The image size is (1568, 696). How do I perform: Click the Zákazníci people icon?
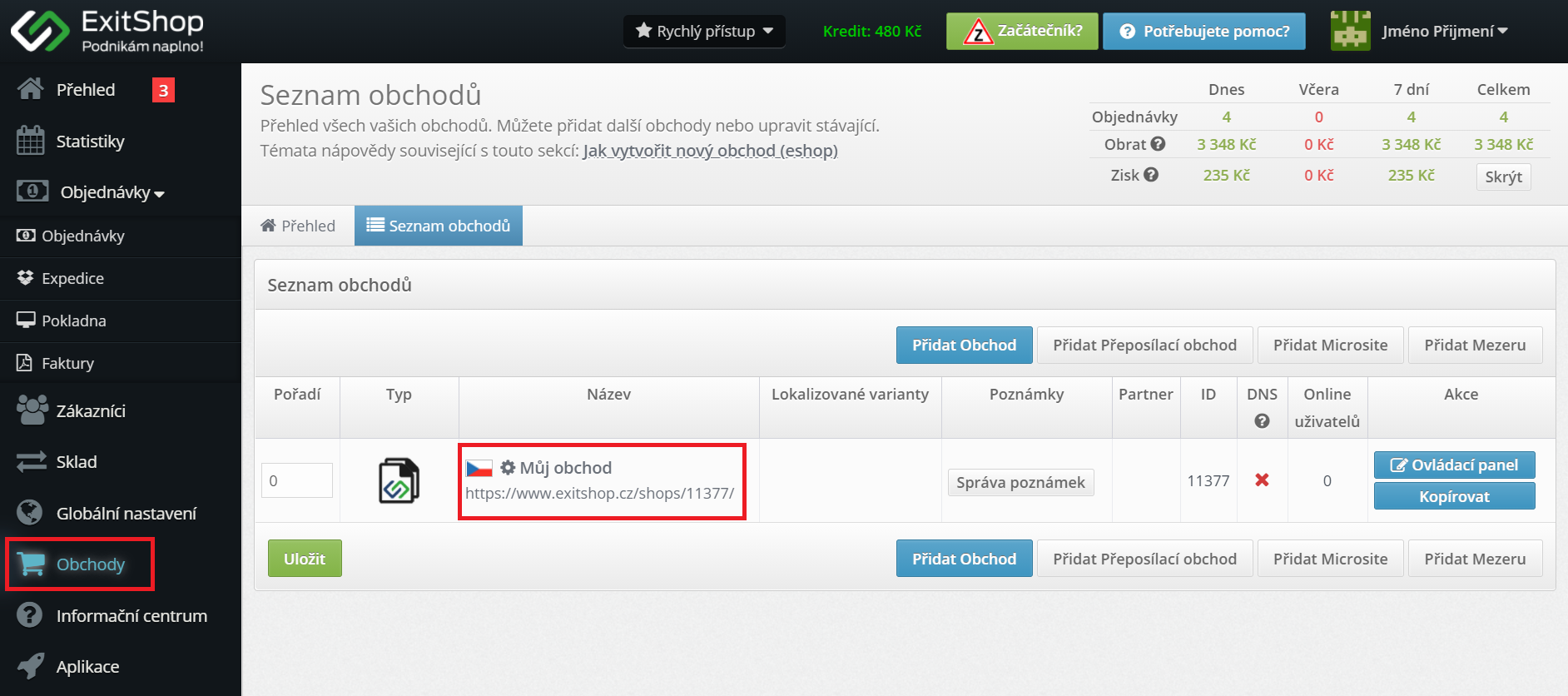click(x=32, y=410)
